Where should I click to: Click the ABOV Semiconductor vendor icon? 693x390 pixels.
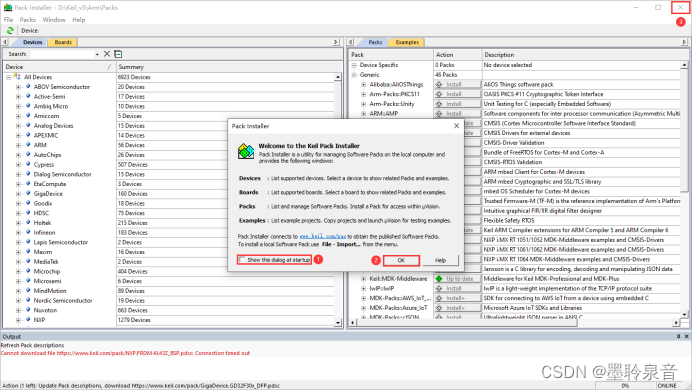pos(28,87)
